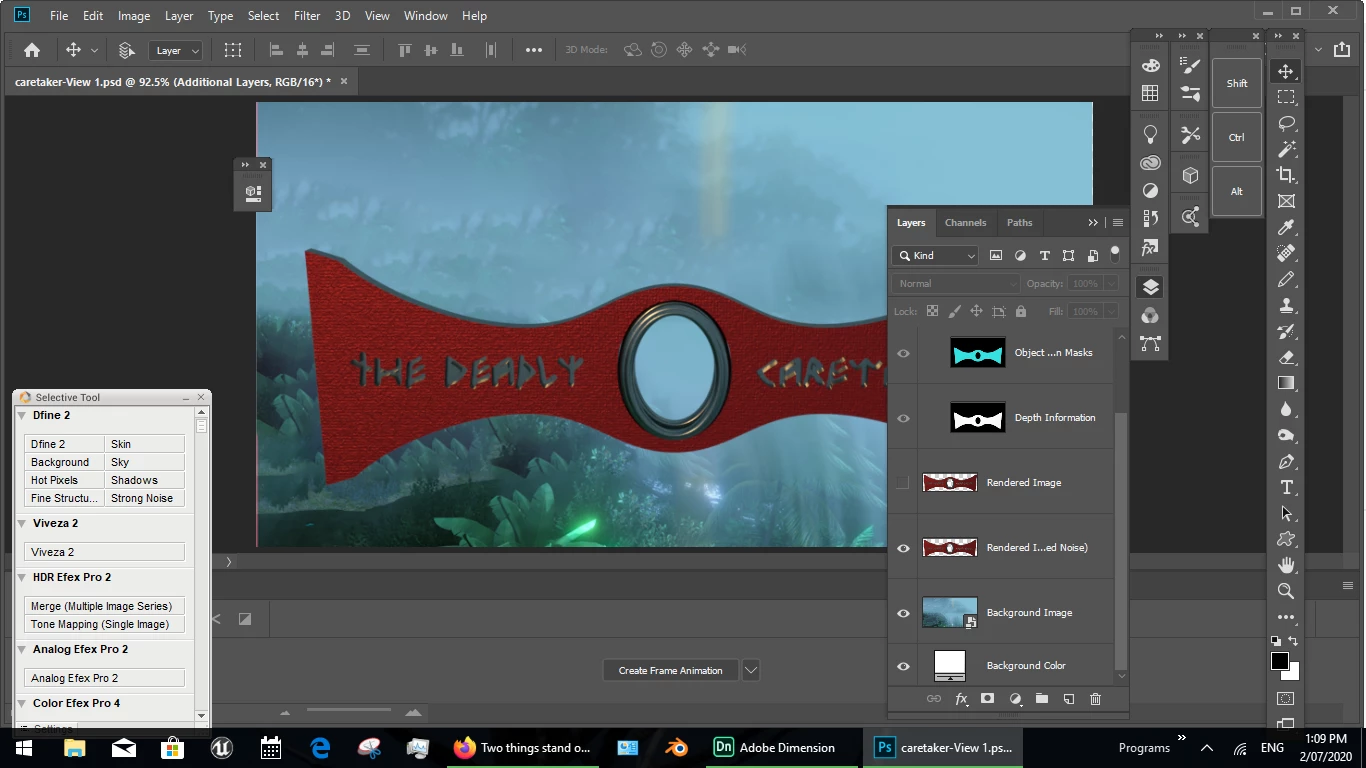
Task: Select the Pen tool
Action: pyautogui.click(x=1286, y=461)
